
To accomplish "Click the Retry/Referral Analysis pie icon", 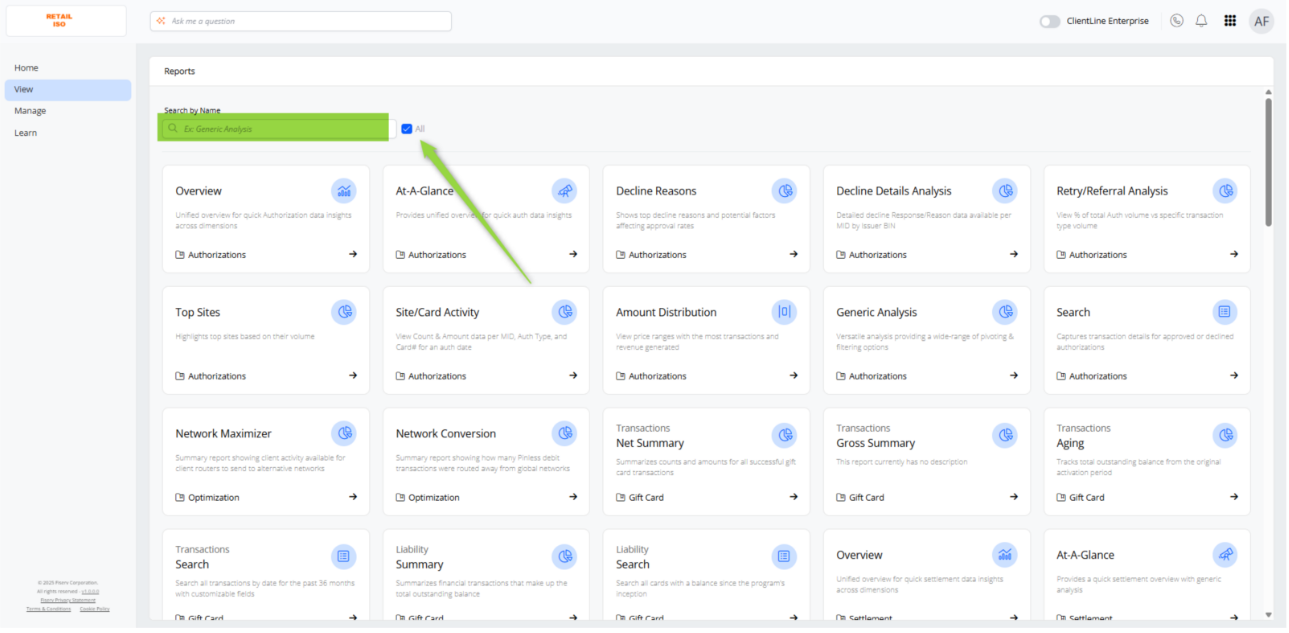I will [1225, 190].
